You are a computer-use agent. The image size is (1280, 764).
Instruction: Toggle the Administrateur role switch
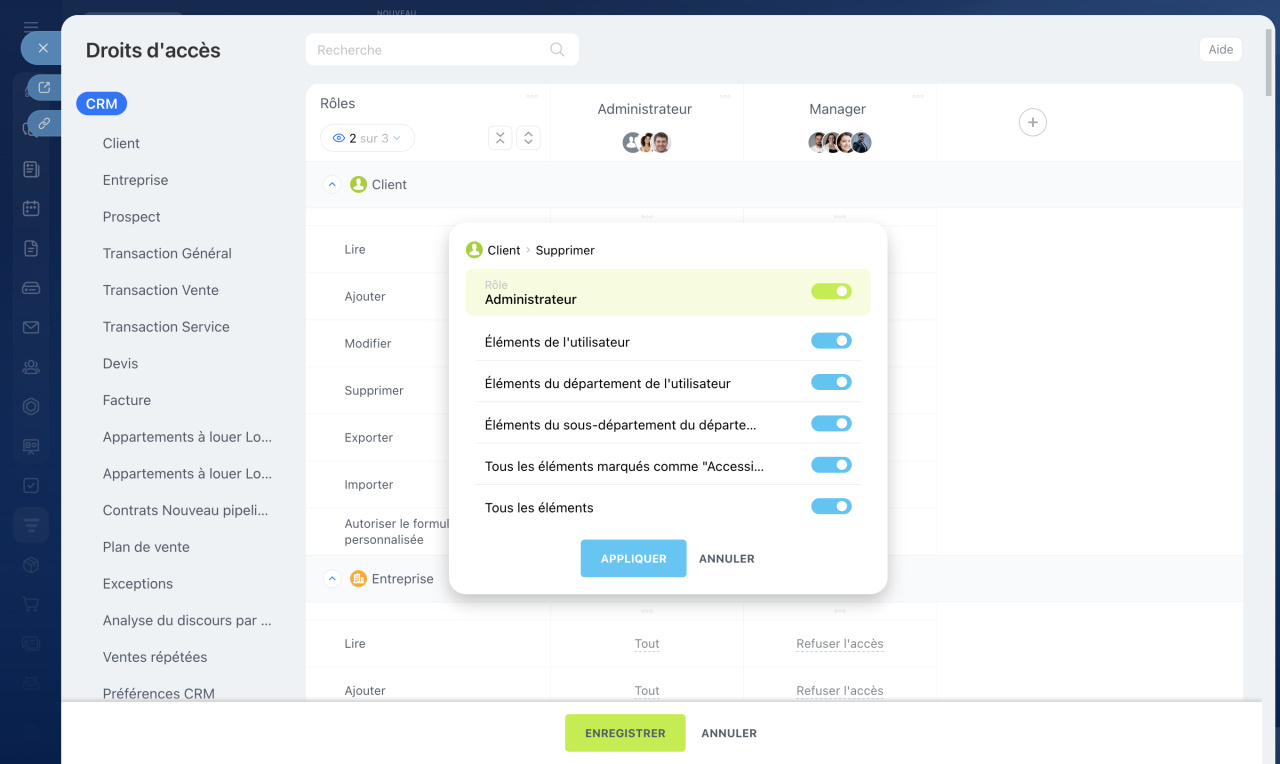point(831,291)
